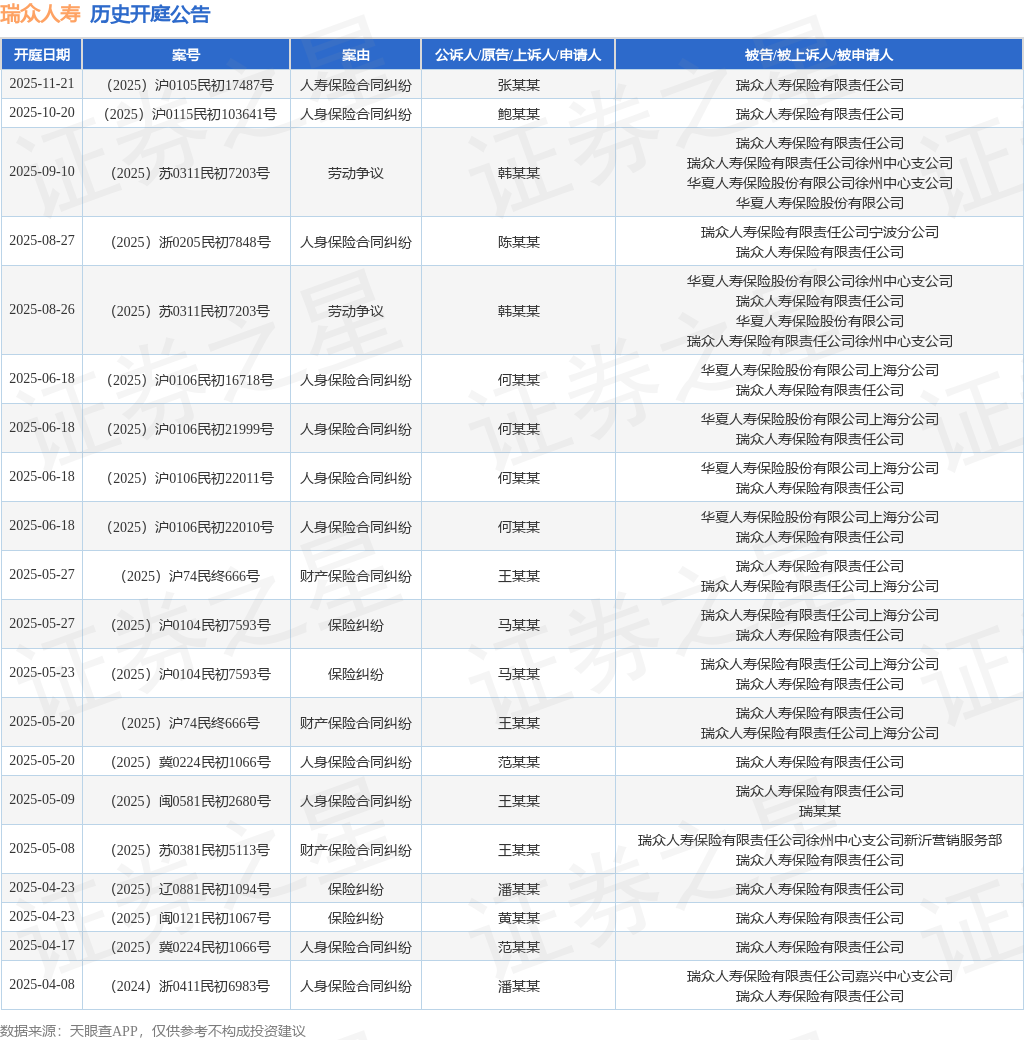
Task: Click case number 沪0106民初21999号
Action: [190, 429]
